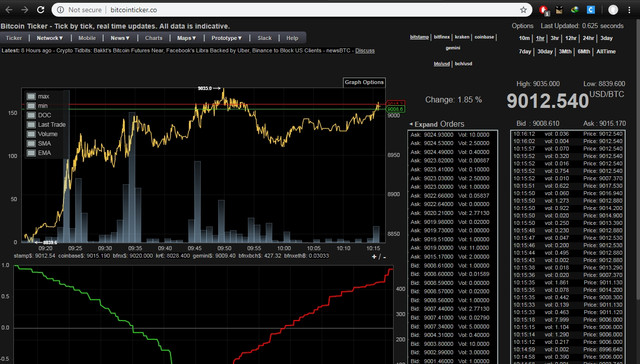Switch exchange to coinbase
Screen dimensions: 640x364
point(484,37)
